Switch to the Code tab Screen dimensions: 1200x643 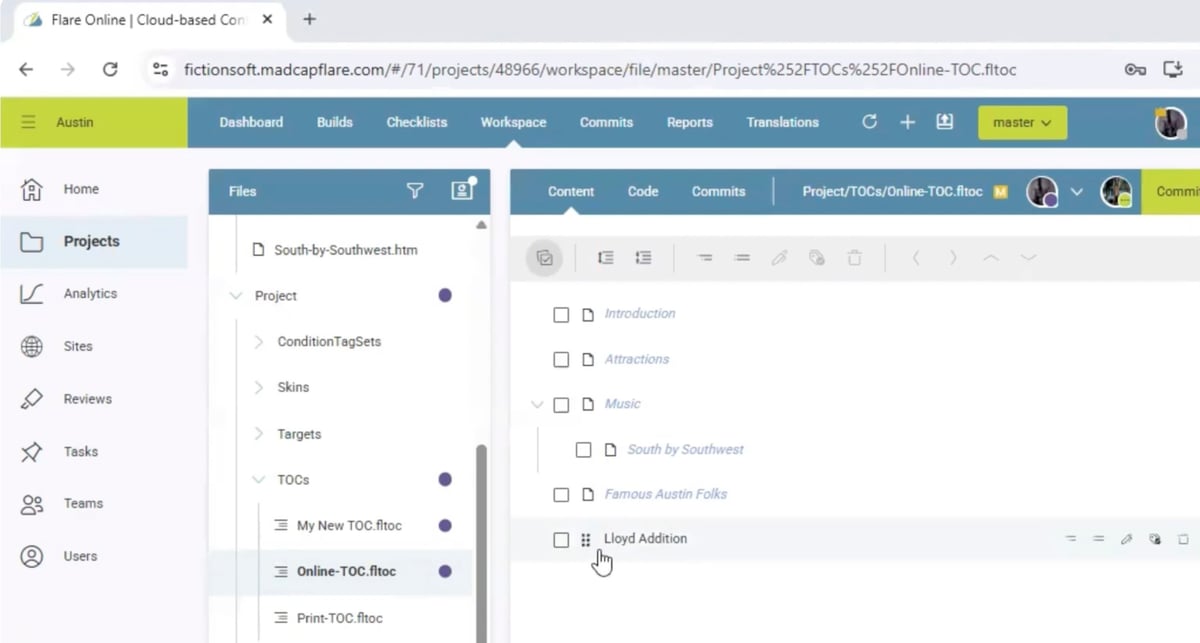(x=643, y=191)
